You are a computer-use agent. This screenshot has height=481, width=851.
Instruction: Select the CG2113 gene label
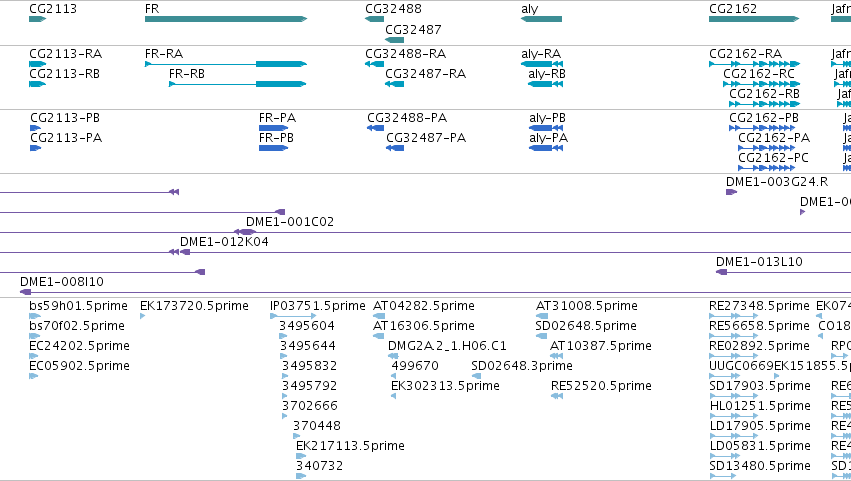[x=53, y=9]
